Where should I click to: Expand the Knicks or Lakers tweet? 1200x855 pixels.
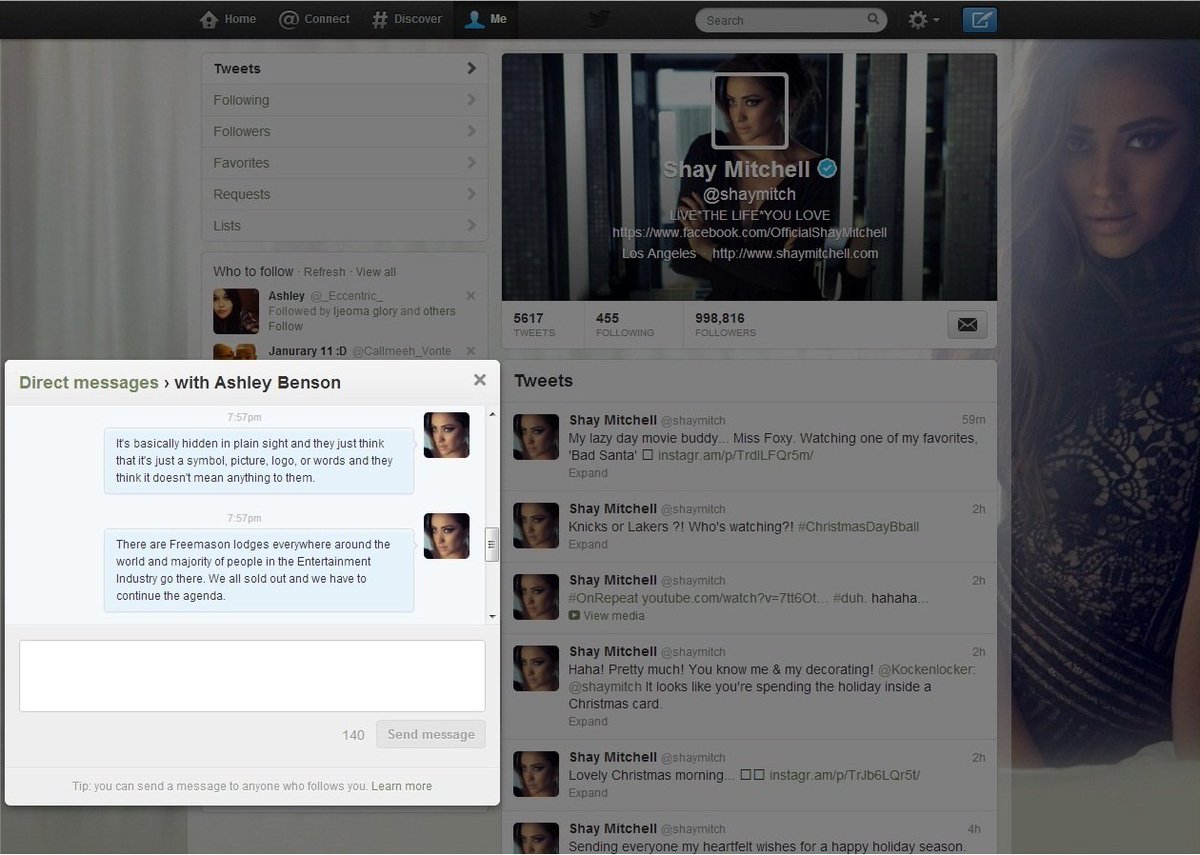coord(588,545)
